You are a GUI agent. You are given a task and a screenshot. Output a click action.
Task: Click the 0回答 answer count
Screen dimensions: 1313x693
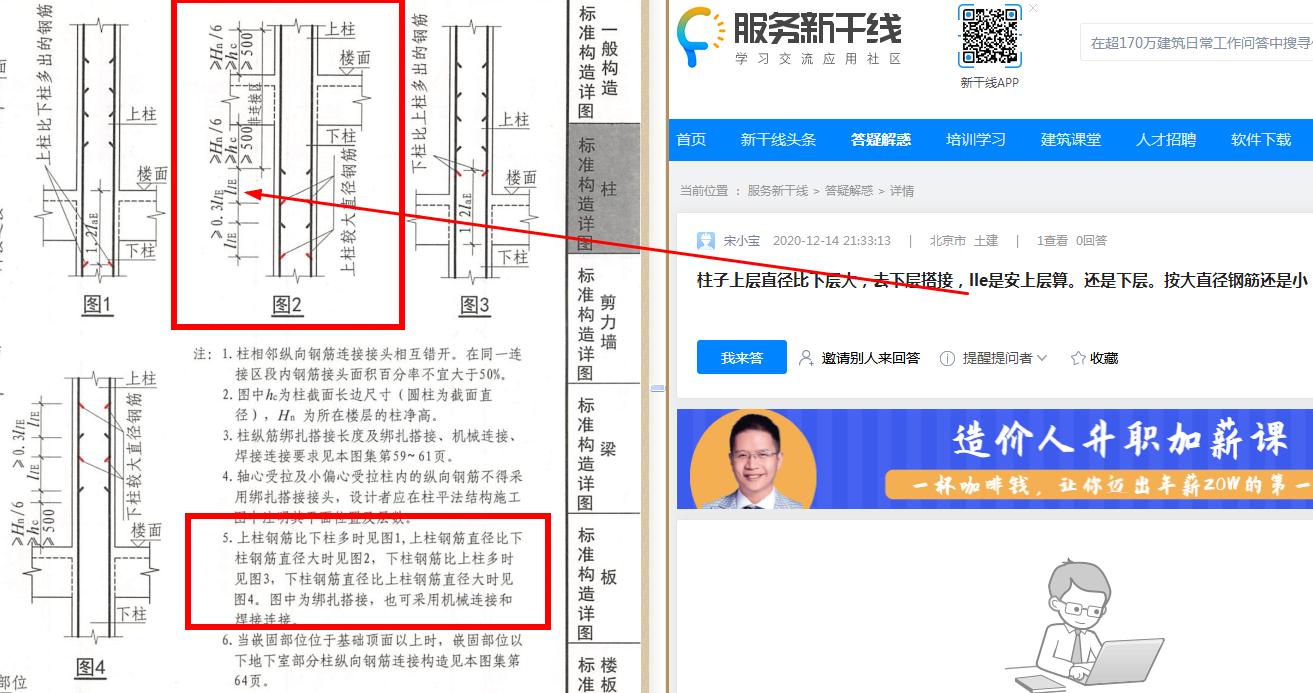point(1091,241)
